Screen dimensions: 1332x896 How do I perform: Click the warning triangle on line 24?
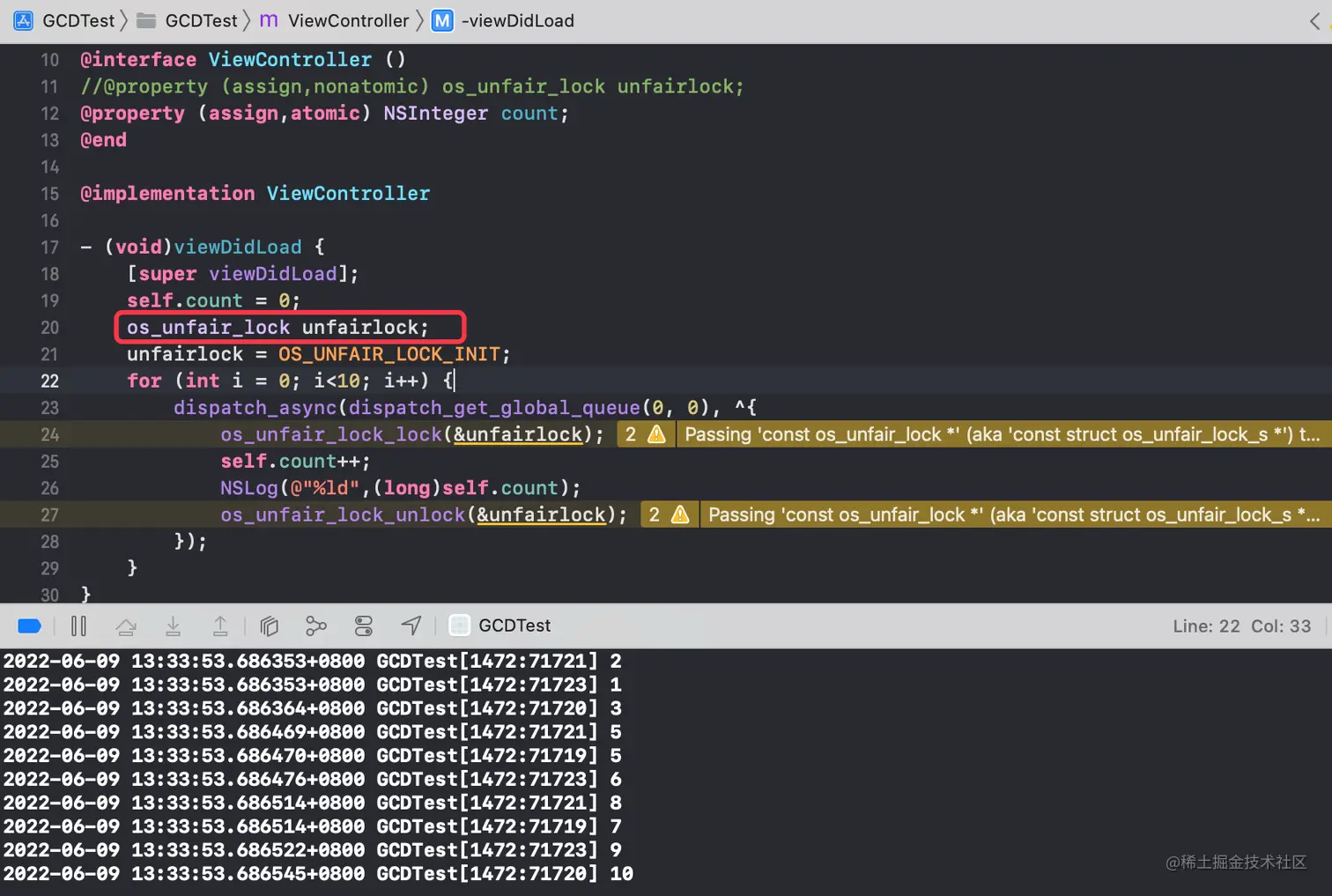[x=656, y=434]
